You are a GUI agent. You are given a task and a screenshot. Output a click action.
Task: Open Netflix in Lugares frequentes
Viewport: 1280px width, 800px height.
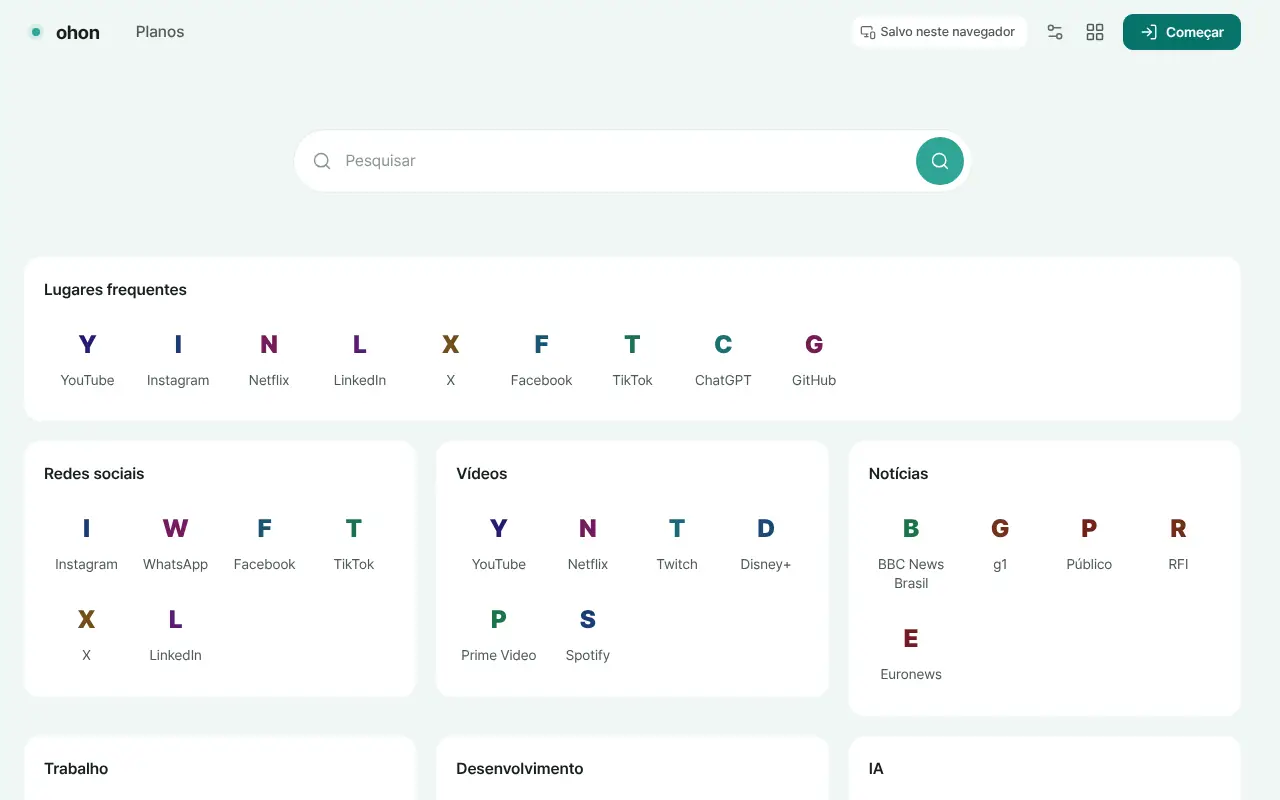269,360
